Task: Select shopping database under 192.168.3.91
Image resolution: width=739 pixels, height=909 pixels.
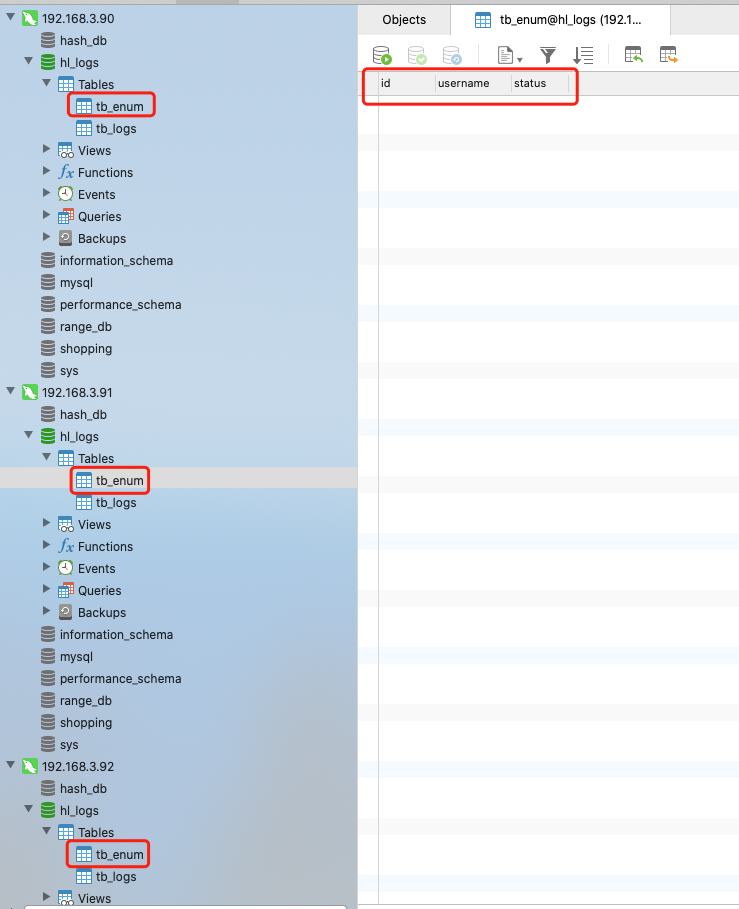Action: [85, 722]
